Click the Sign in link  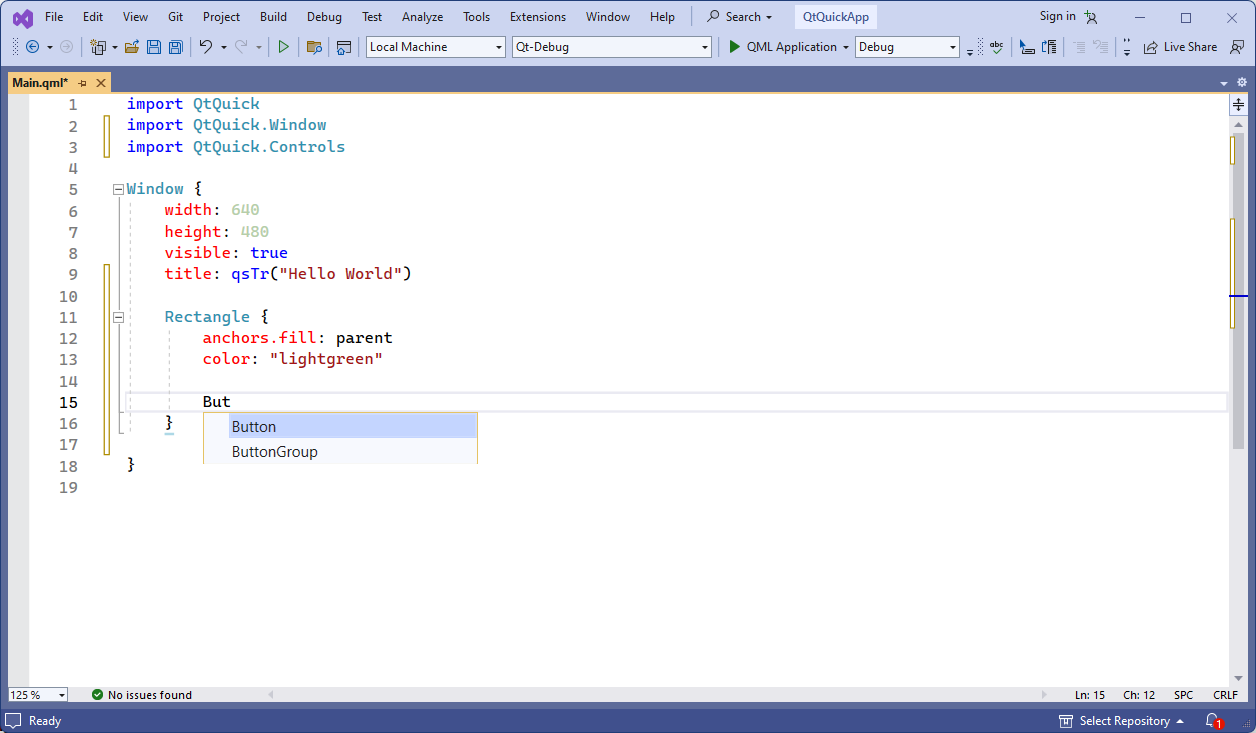[1057, 16]
